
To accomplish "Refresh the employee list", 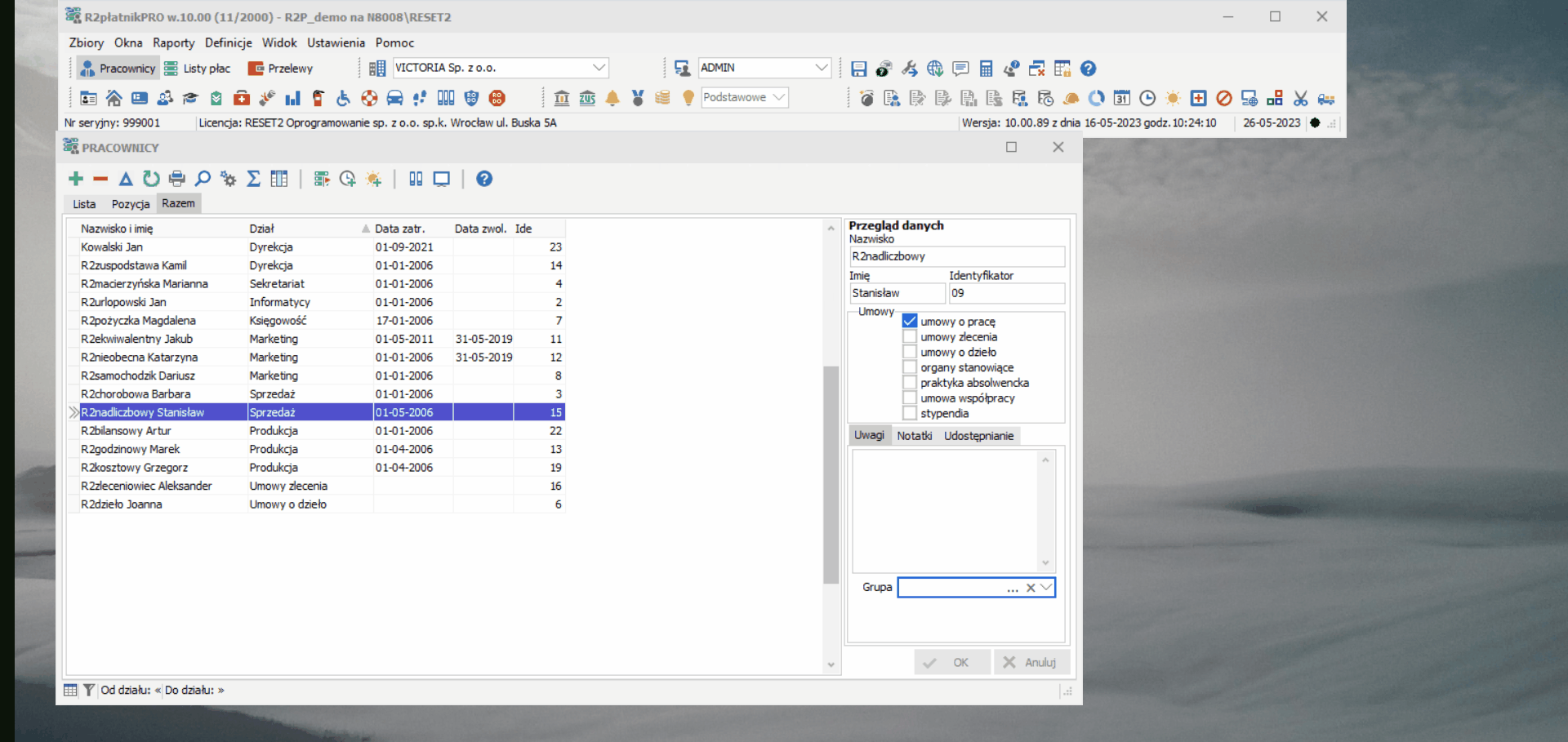I will 151,179.
